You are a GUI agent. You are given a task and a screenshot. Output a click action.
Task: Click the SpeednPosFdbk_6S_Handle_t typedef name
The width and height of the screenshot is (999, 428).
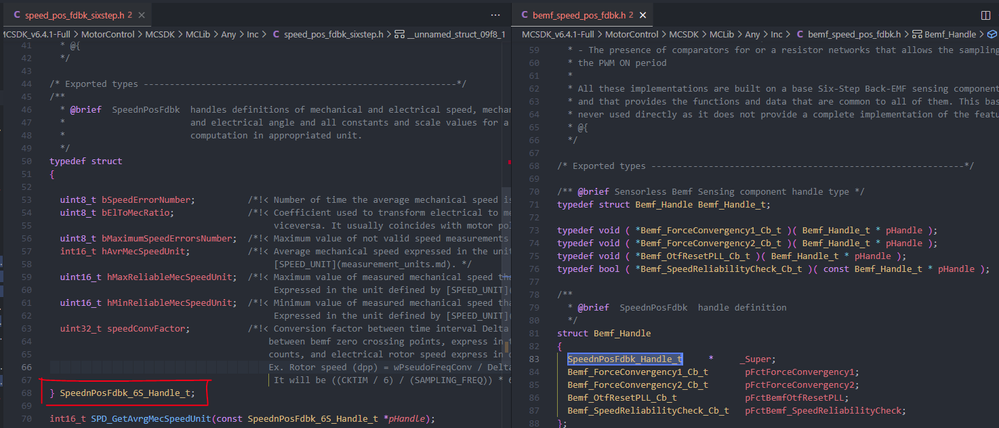(x=126, y=394)
